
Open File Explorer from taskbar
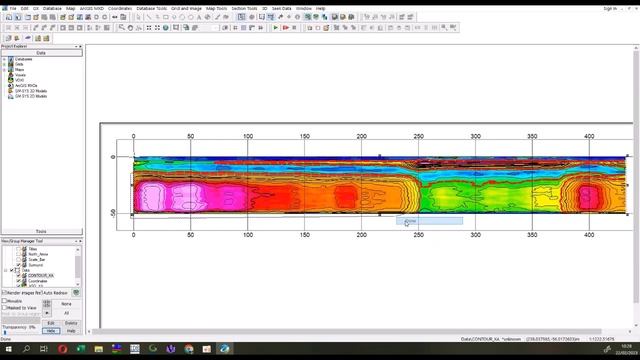click(x=98, y=349)
